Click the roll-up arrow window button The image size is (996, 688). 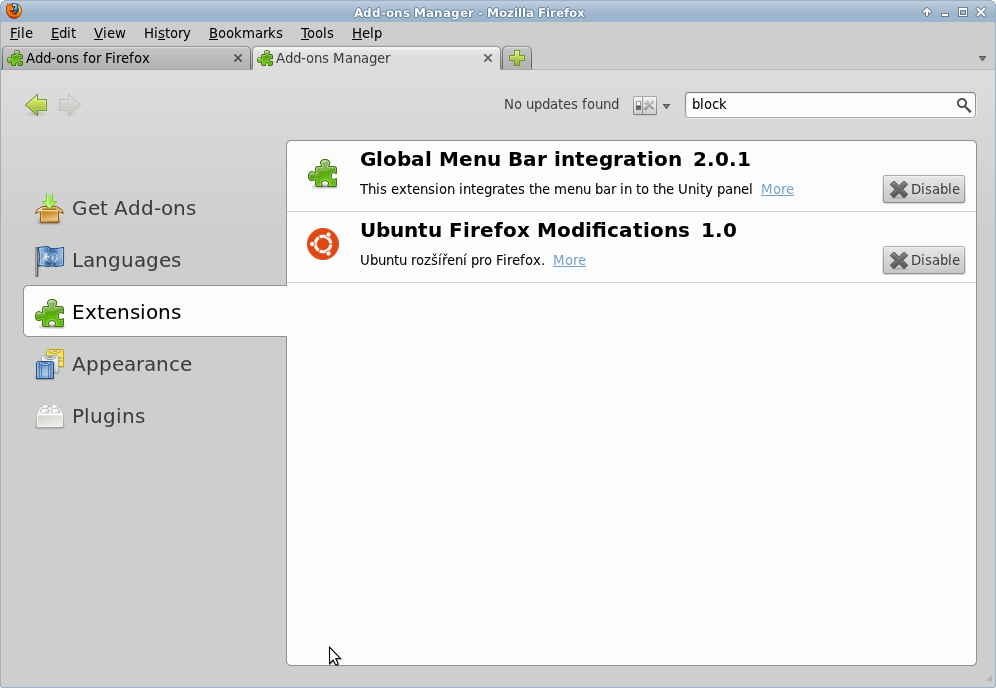(x=927, y=12)
